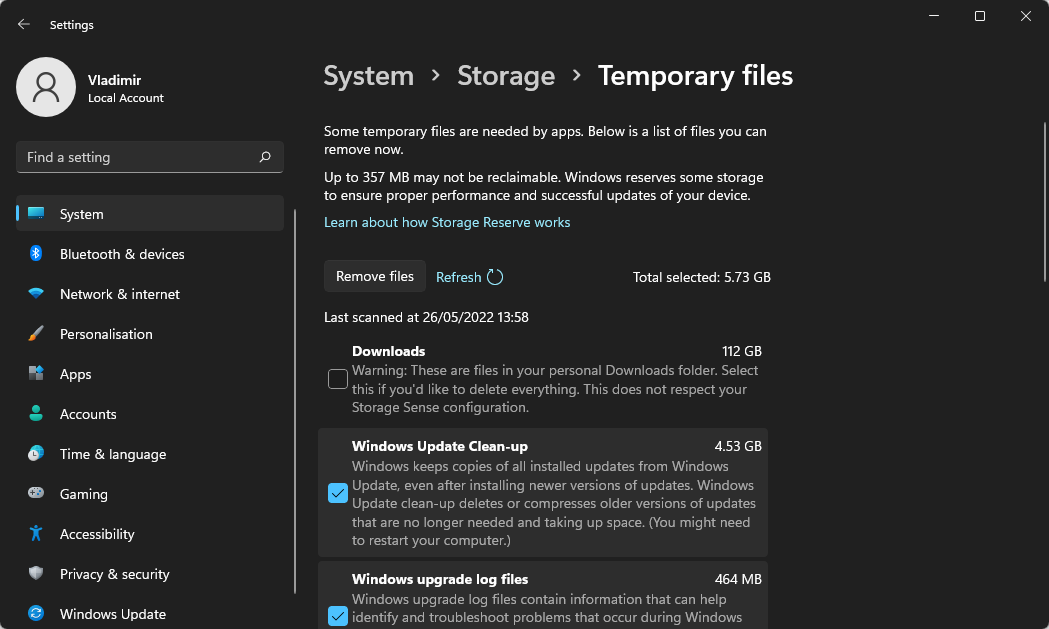Image resolution: width=1049 pixels, height=629 pixels.
Task: Open Privacy & security settings
Action: 150,573
